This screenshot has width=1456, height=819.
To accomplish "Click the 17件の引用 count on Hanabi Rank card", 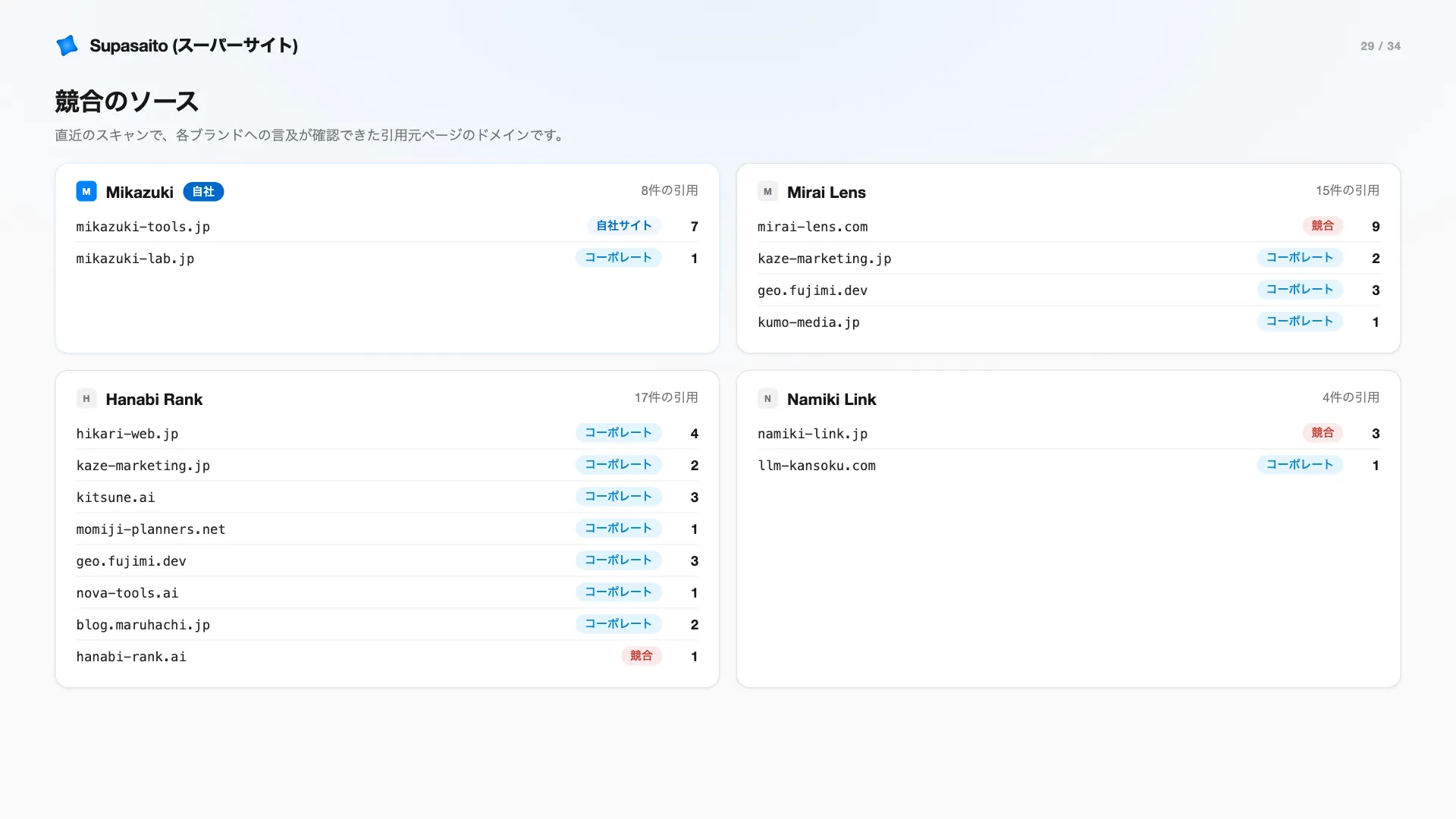I will (667, 397).
